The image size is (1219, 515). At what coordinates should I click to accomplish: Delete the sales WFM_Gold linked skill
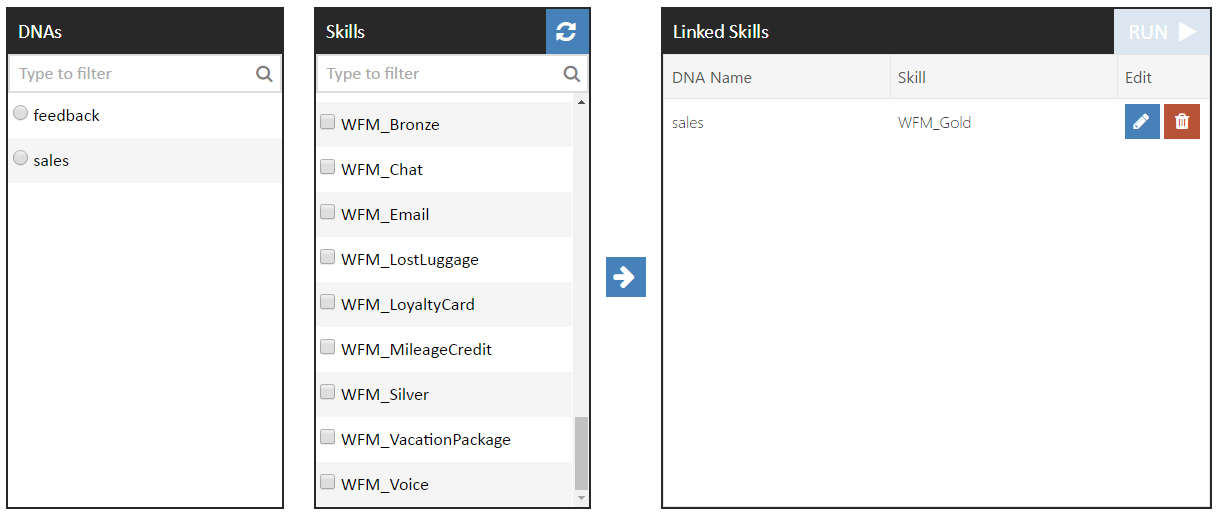click(x=1182, y=122)
